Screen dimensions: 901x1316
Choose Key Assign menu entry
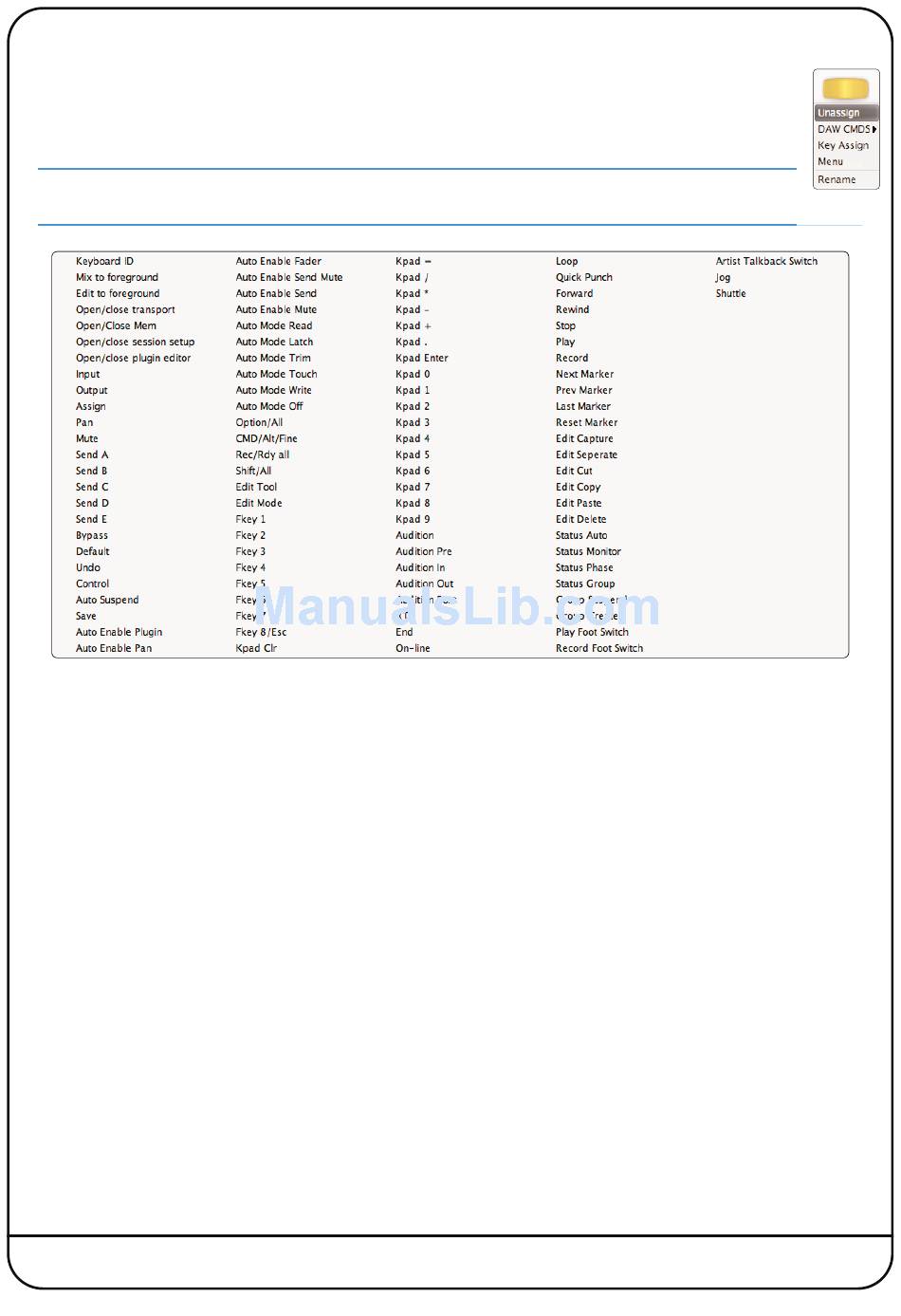point(843,145)
